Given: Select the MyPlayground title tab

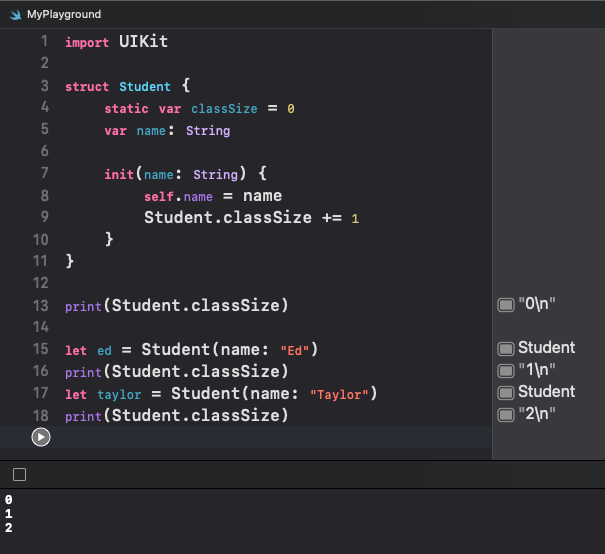Looking at the screenshot, I should tap(64, 14).
